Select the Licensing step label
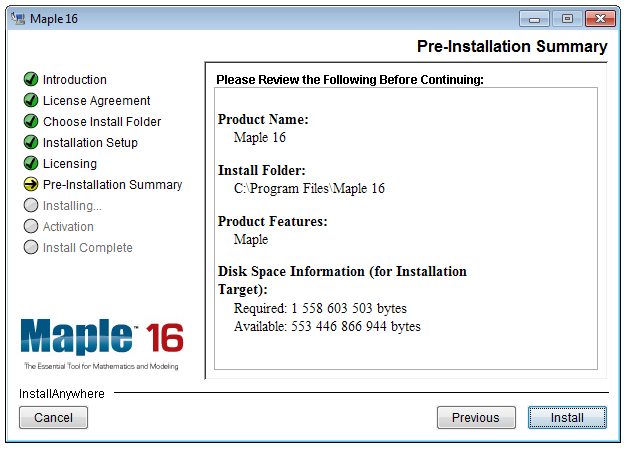This screenshot has width=630, height=450. tap(70, 164)
